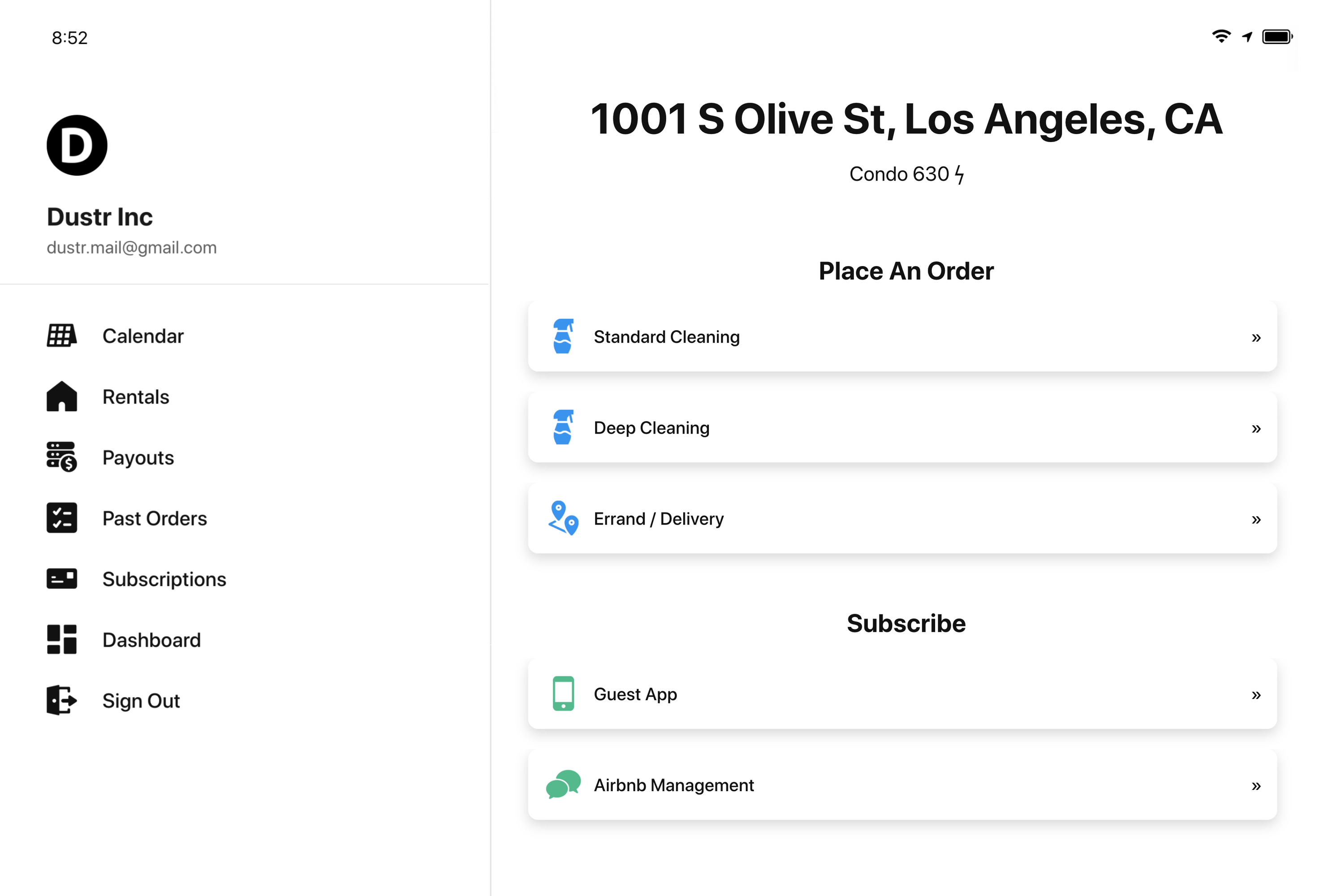Navigate to the Dashboard
Image resolution: width=1328 pixels, height=896 pixels.
click(151, 639)
